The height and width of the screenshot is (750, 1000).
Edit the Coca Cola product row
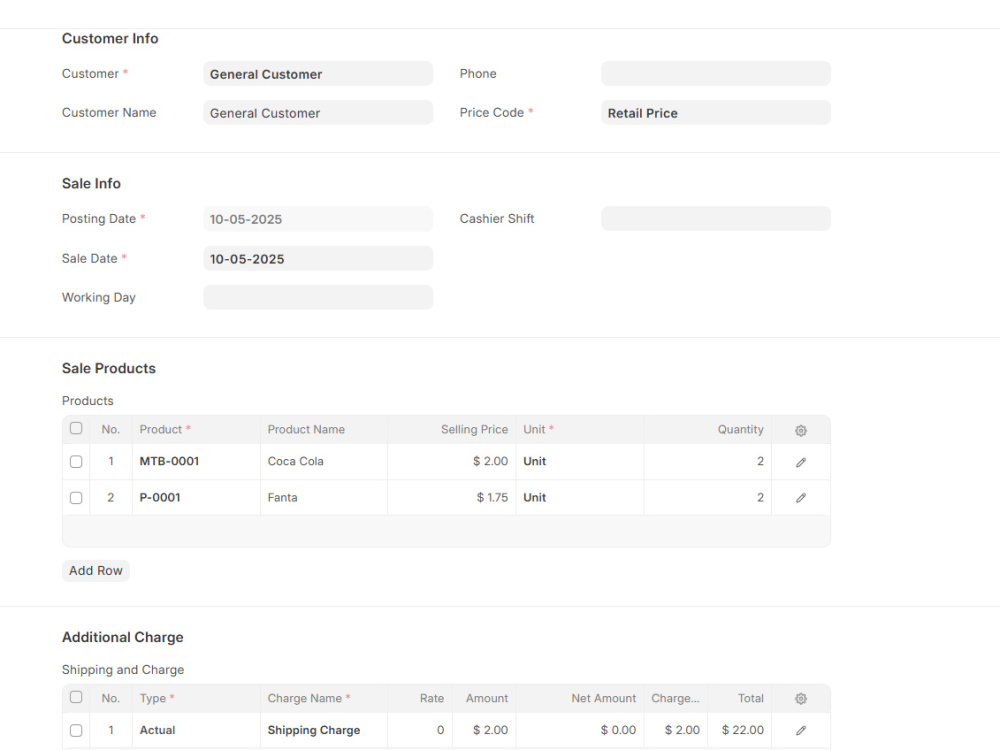pos(801,462)
